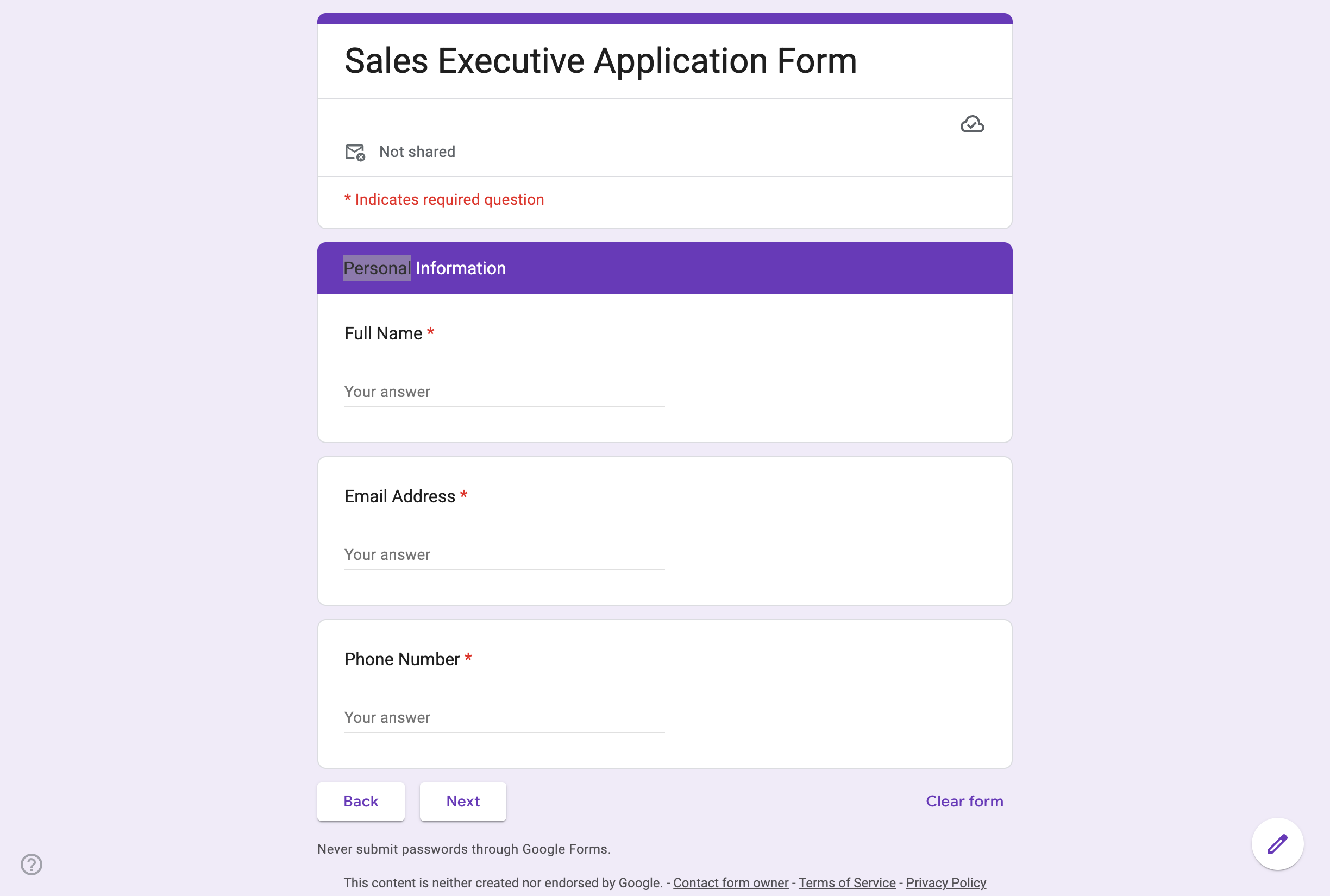Click the red asterisk next to Phone Number
This screenshot has width=1330, height=896.
469,658
